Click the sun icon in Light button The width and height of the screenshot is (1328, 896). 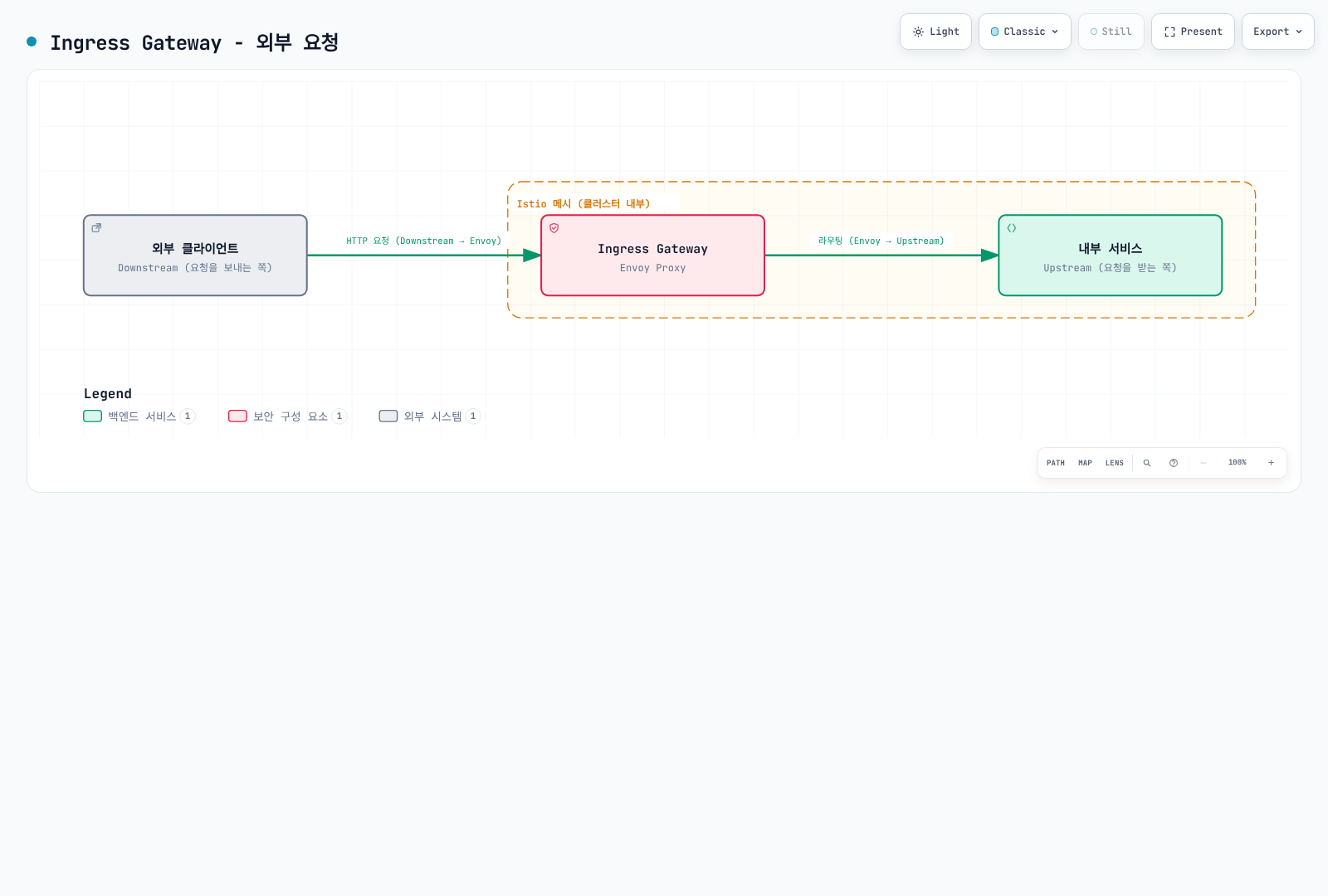click(918, 32)
